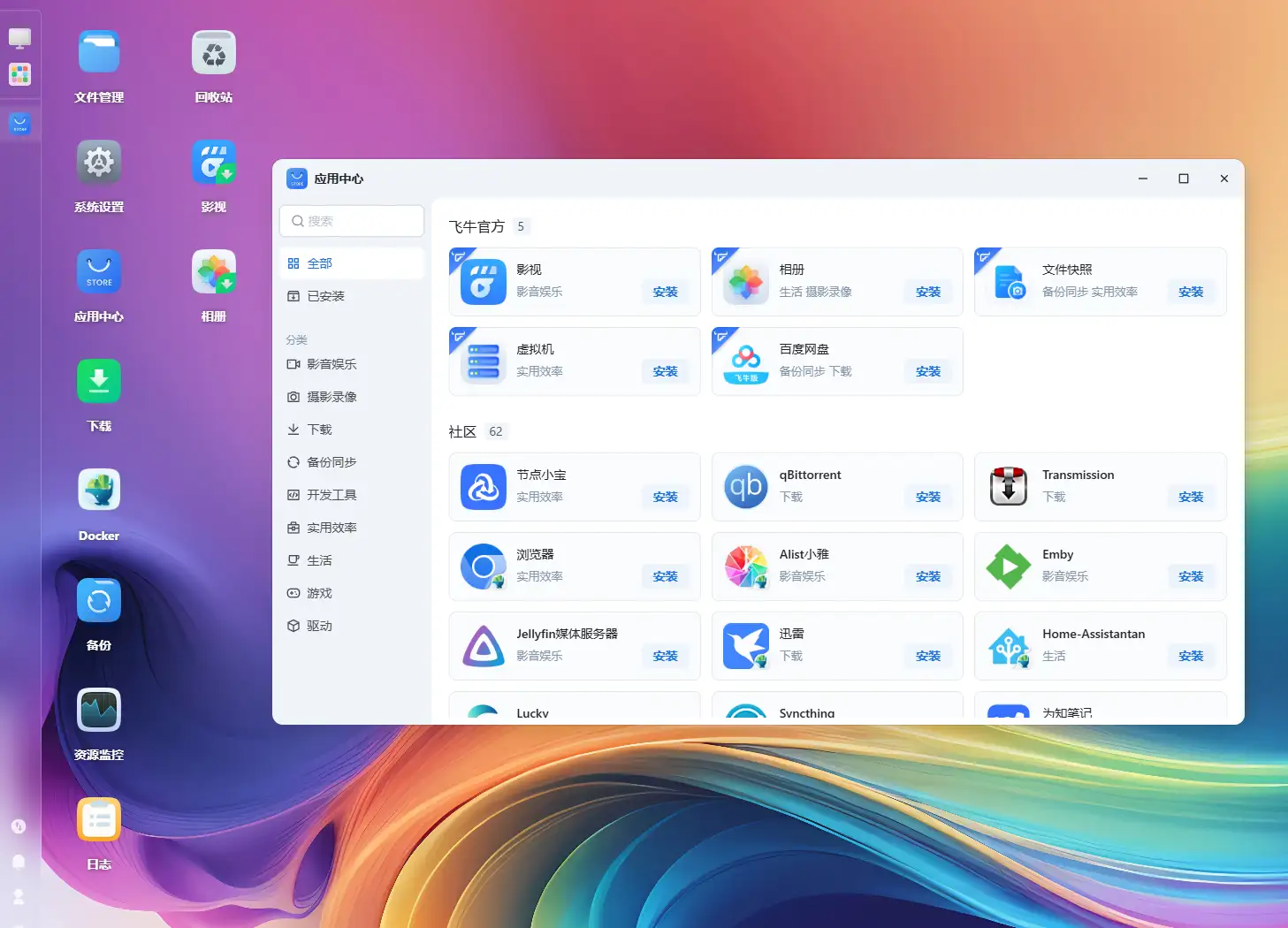Click the Emby app icon

[1009, 567]
